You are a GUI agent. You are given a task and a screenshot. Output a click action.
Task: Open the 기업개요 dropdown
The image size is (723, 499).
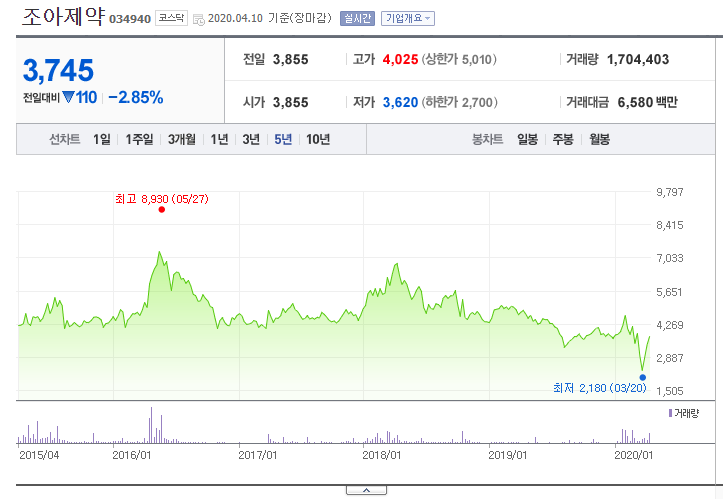[408, 18]
